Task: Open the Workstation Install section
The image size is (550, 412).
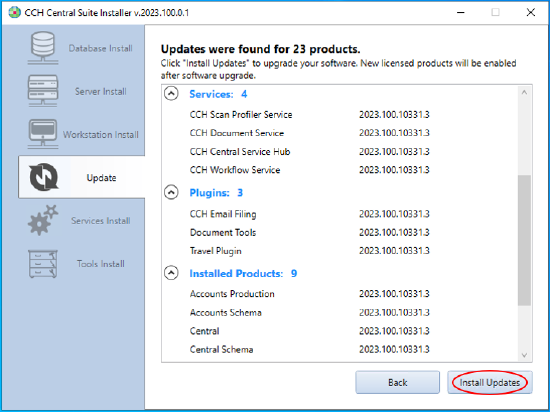Action: [101, 135]
